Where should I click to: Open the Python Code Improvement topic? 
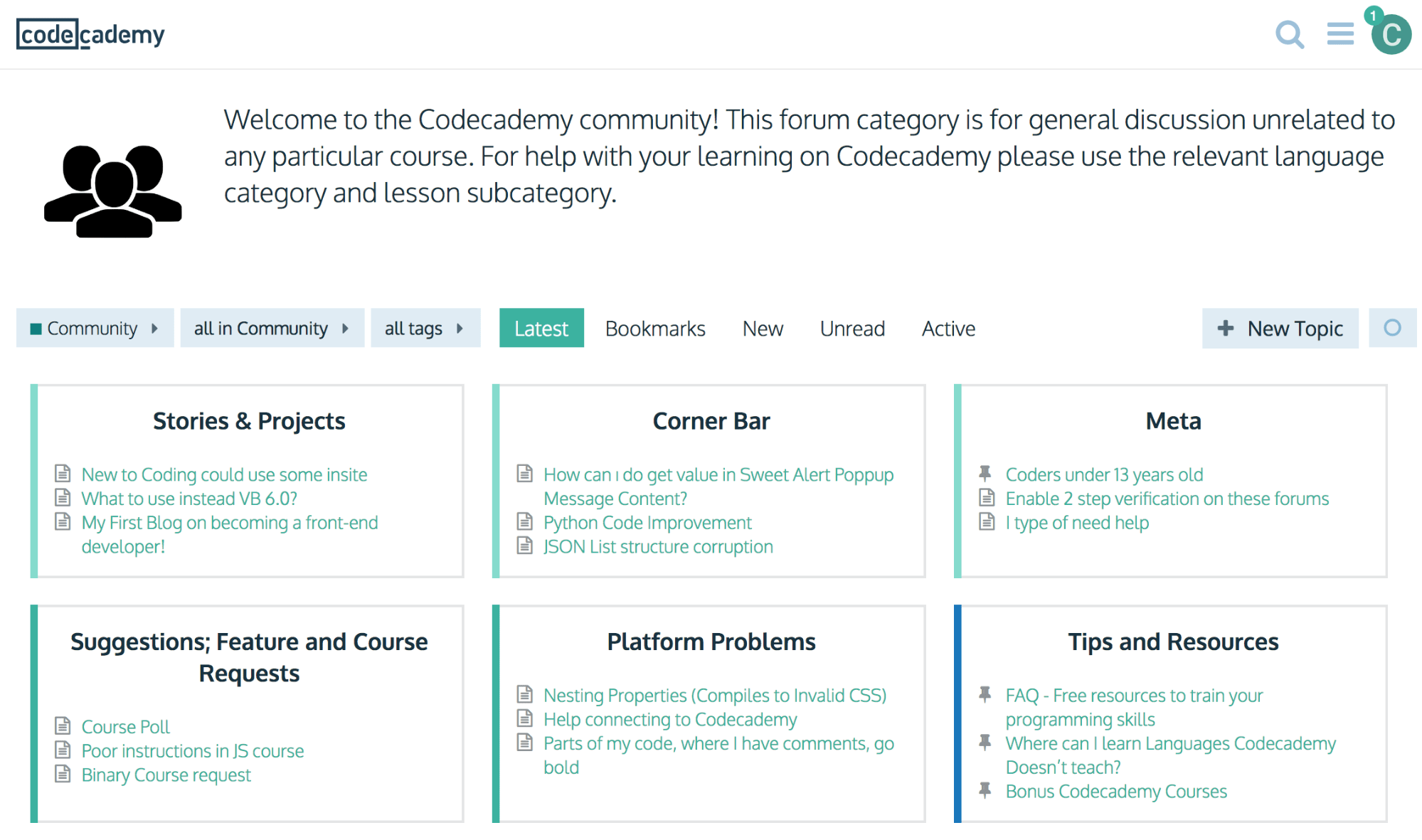coord(647,522)
